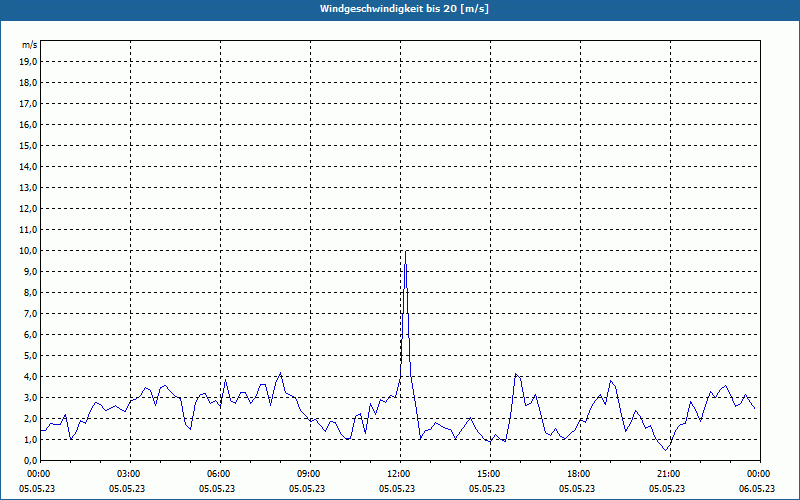
Task: Select the '6,0' y-axis label
Action: pos(30,335)
